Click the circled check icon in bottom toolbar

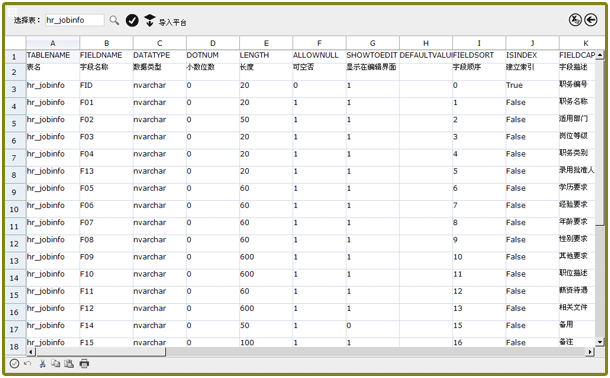point(14,364)
